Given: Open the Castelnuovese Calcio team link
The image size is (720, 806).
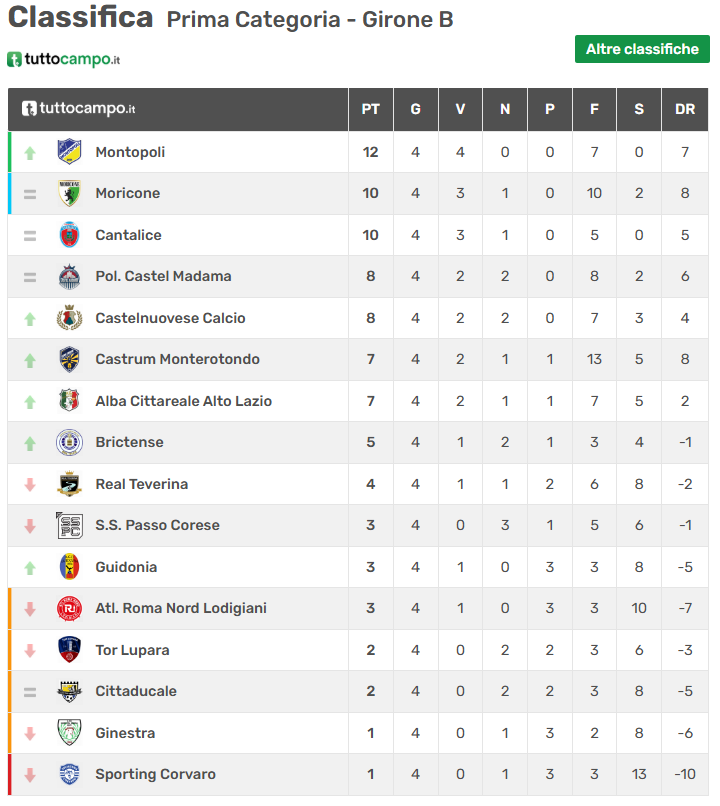Looking at the screenshot, I should 170,318.
